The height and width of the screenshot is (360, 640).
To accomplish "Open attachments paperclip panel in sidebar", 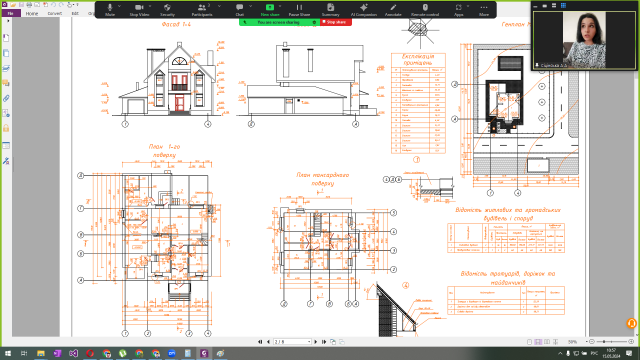I will pyautogui.click(x=6, y=98).
